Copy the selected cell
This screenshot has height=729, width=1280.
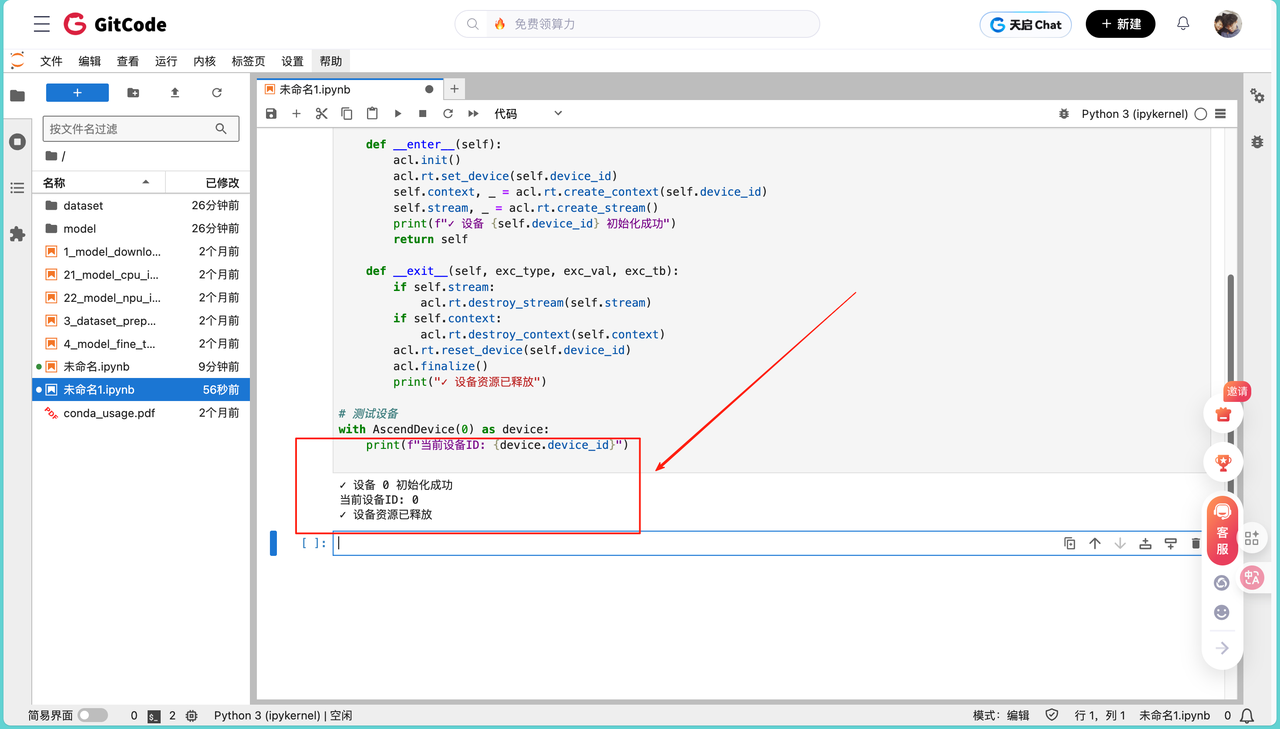click(x=347, y=114)
